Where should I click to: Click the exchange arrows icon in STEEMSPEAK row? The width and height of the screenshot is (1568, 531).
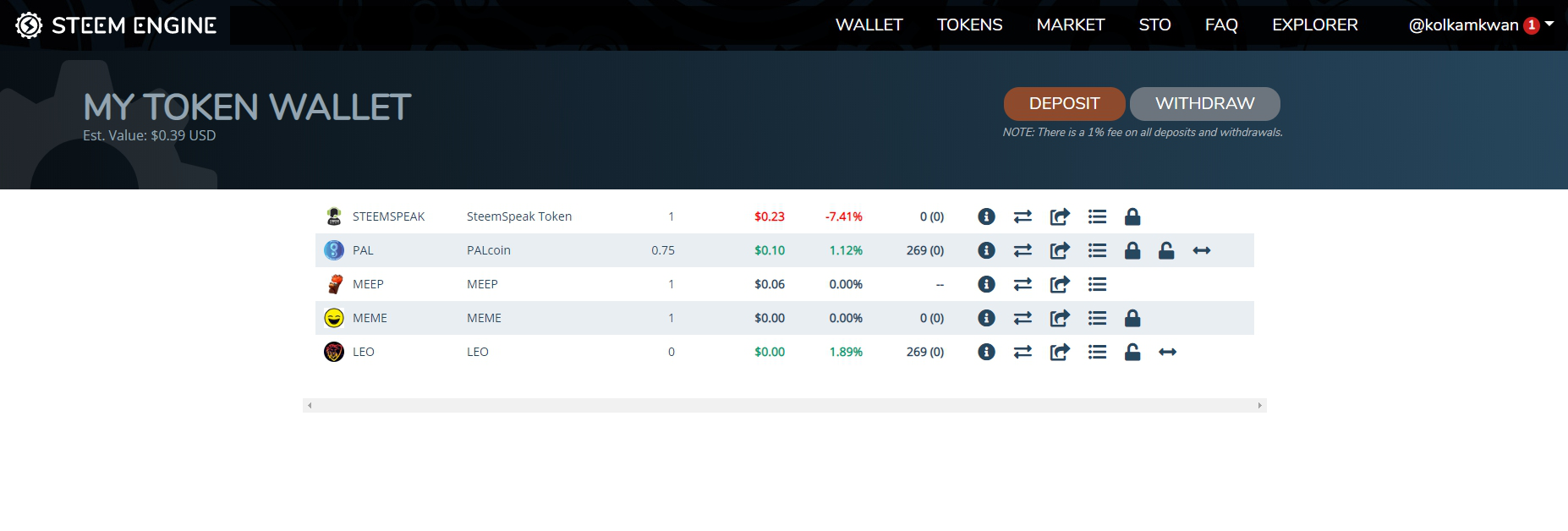(x=1022, y=216)
